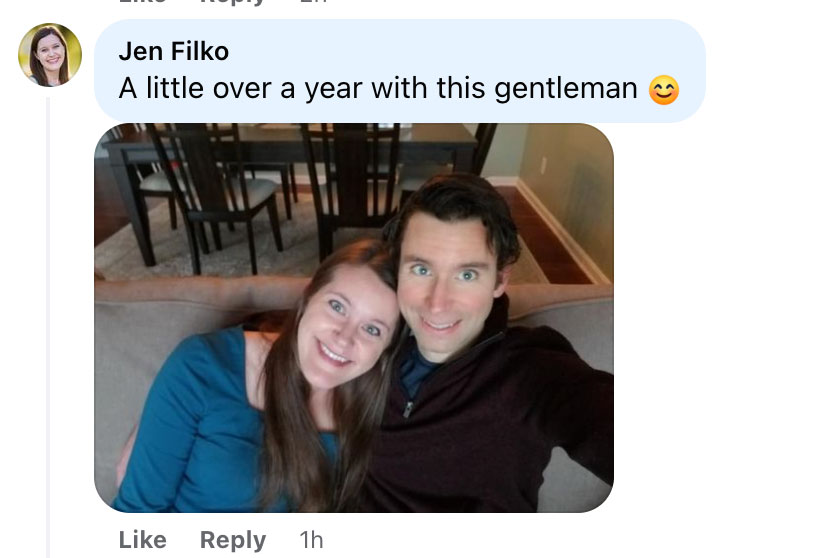
Task: Reply to Jen Filko's photo comment
Action: (233, 540)
